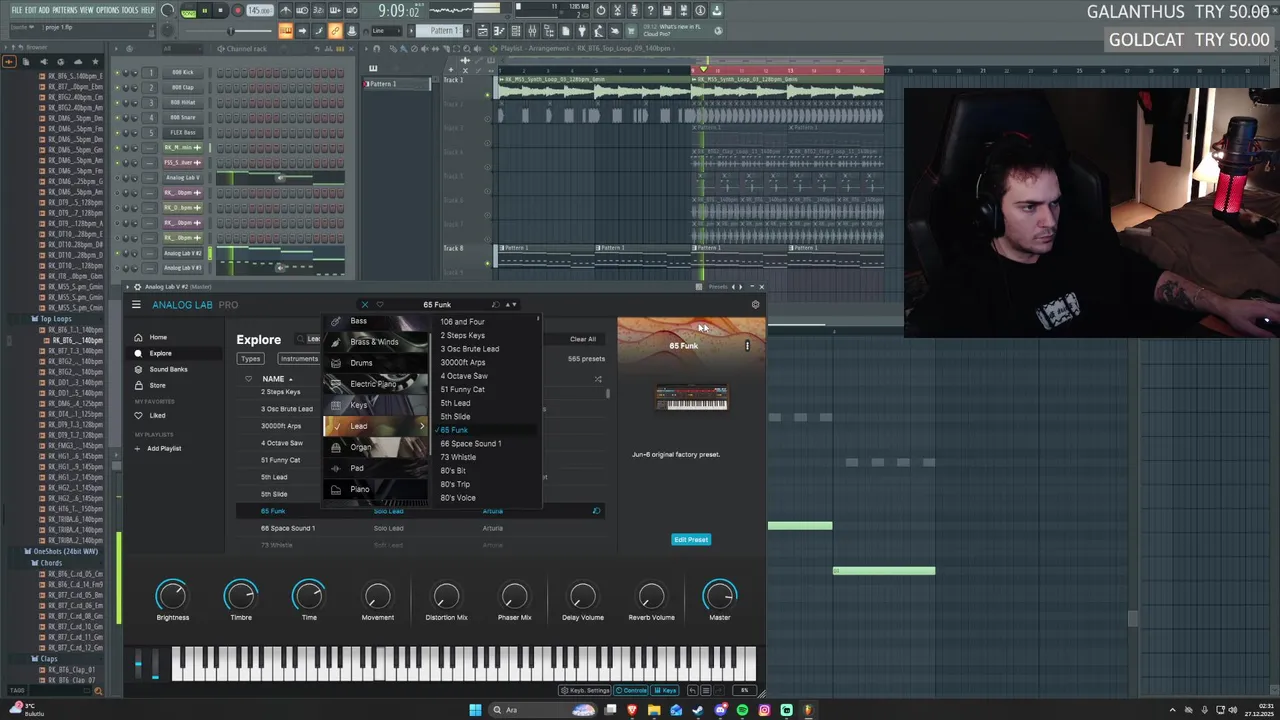Click the FL Studio pause/play button
1280x720 pixels.
point(204,11)
